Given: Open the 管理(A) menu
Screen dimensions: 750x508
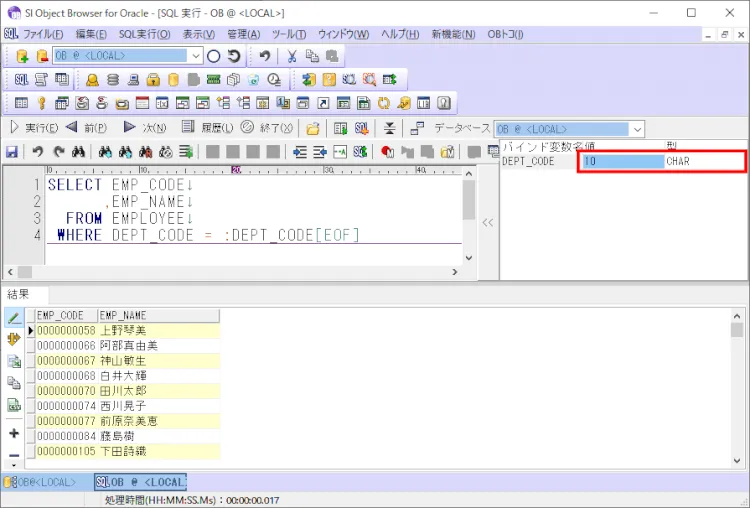Looking at the screenshot, I should pos(243,34).
